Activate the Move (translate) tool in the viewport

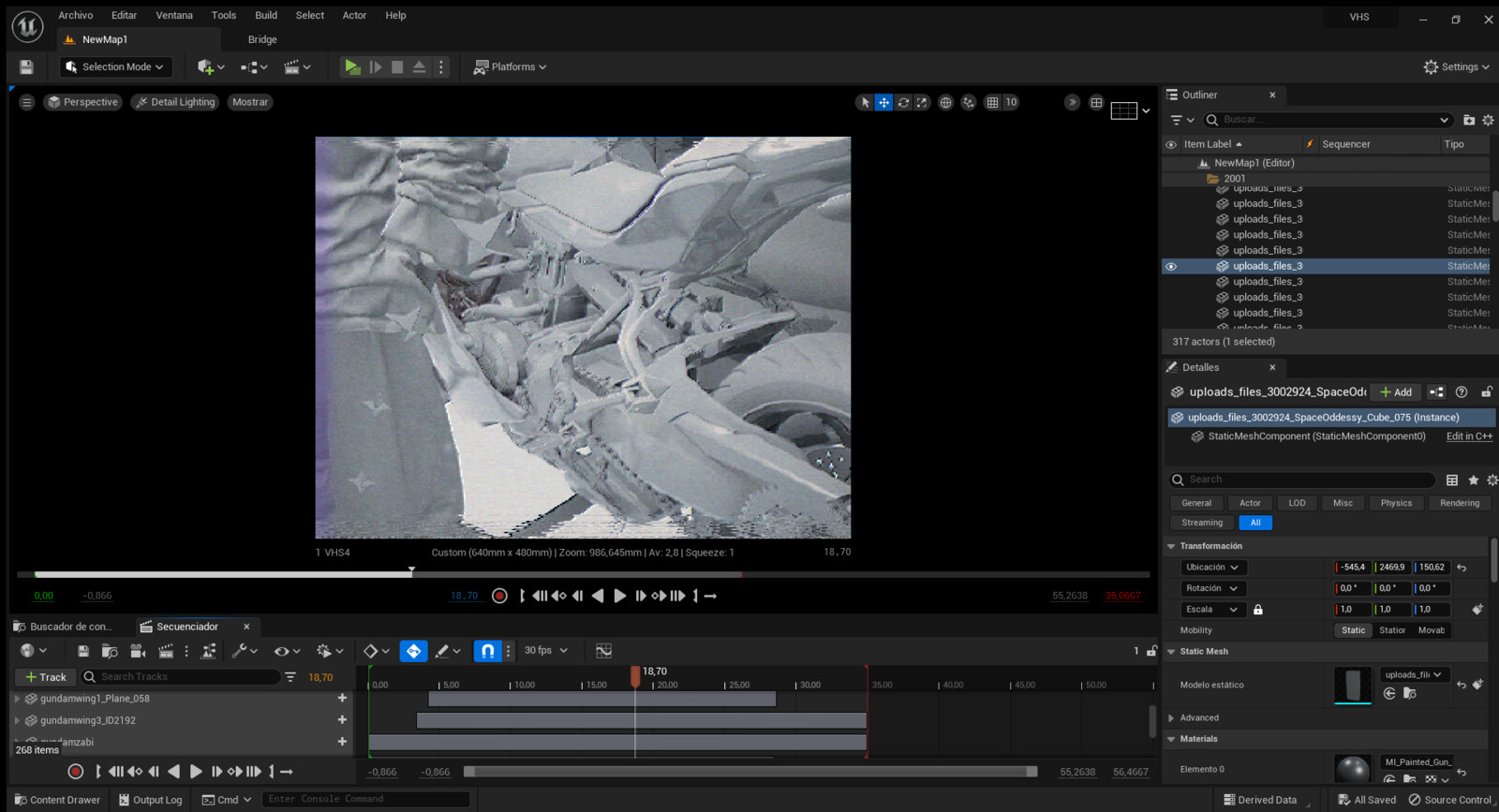point(883,102)
